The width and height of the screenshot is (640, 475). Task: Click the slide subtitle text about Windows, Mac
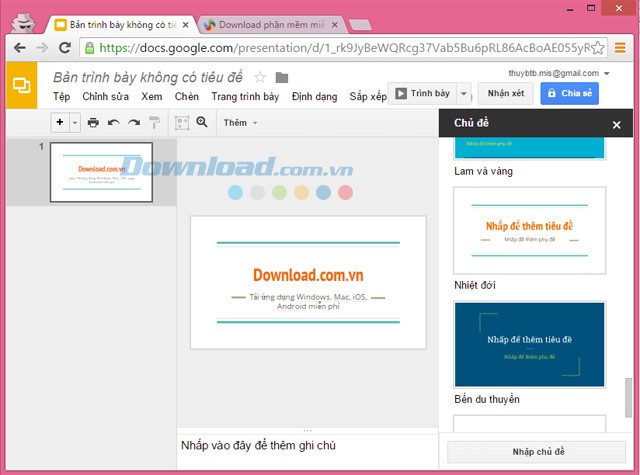(x=308, y=302)
